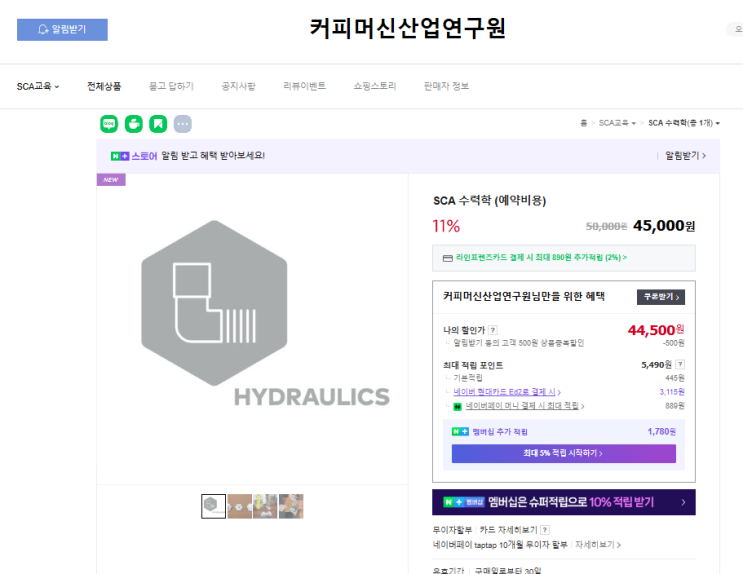Click 자세히보기 link for 무이자 할부
Image resolution: width=743 pixels, height=574 pixels.
click(x=598, y=545)
